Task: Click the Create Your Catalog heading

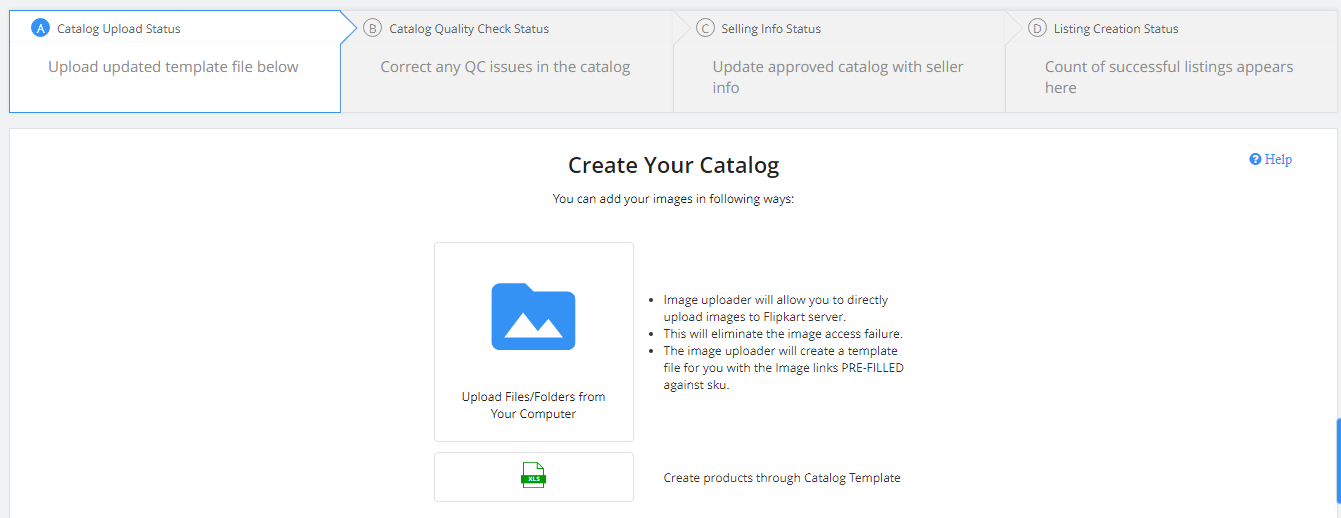Action: click(673, 165)
